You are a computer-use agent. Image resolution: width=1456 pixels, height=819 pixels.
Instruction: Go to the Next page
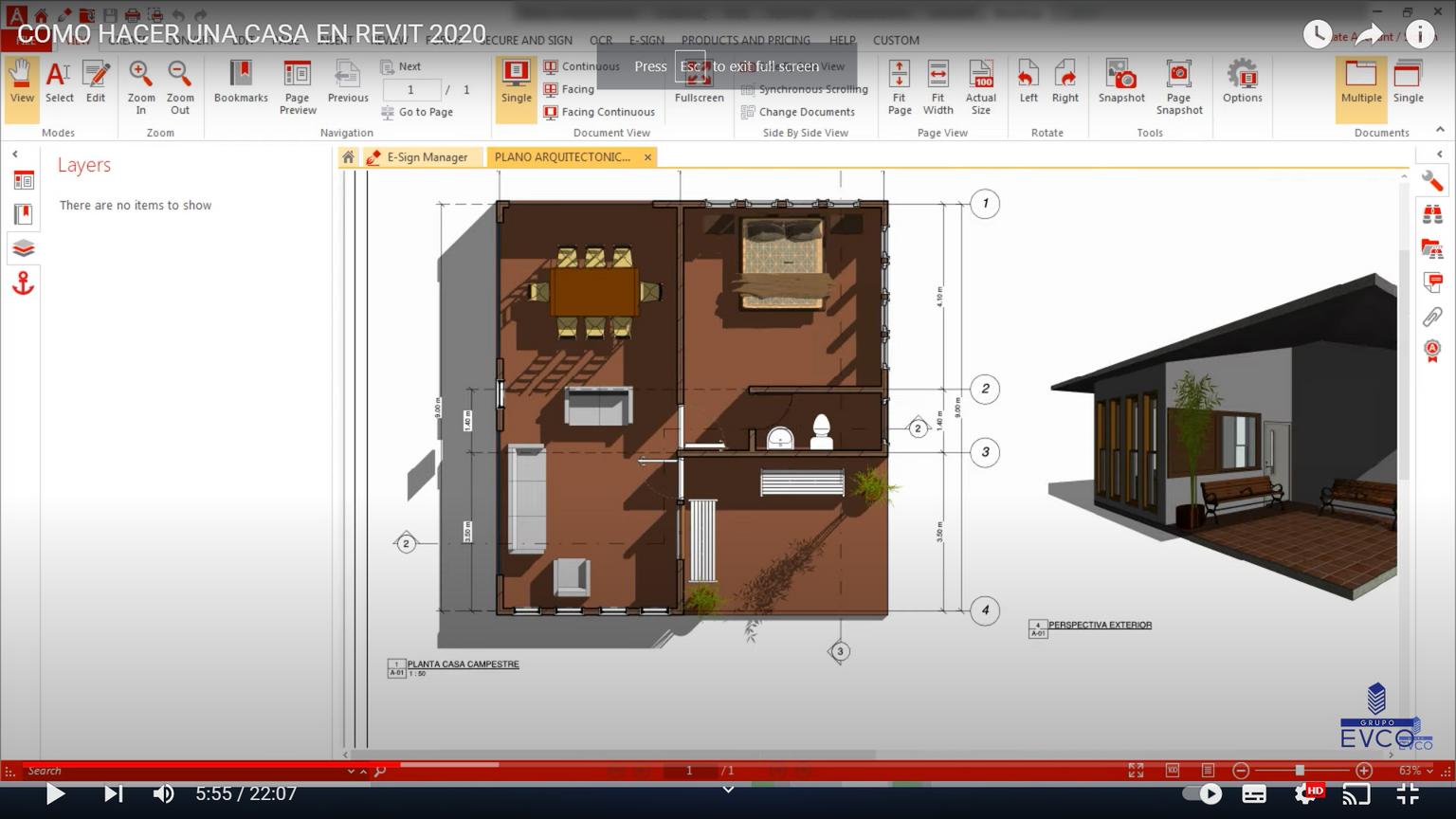click(x=401, y=66)
